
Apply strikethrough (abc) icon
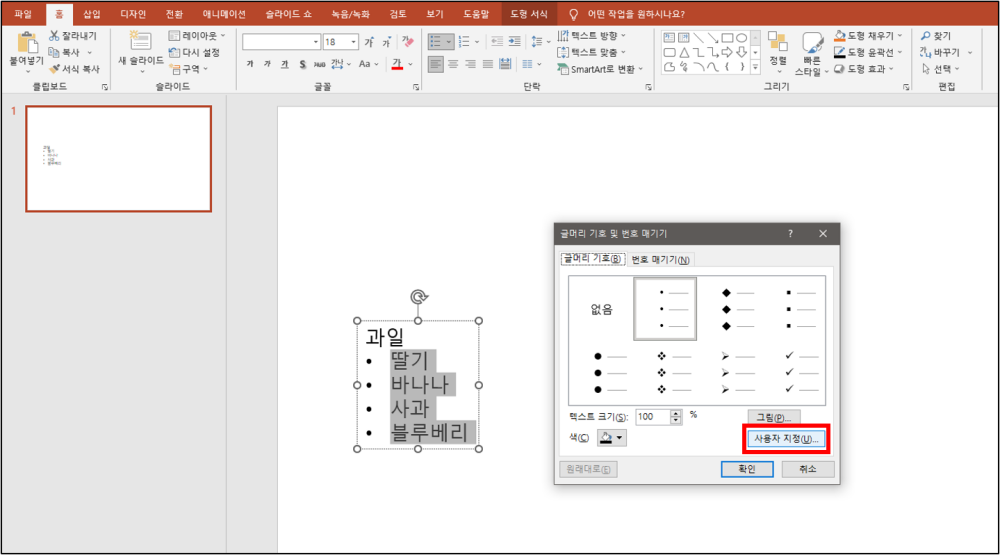pyautogui.click(x=320, y=64)
